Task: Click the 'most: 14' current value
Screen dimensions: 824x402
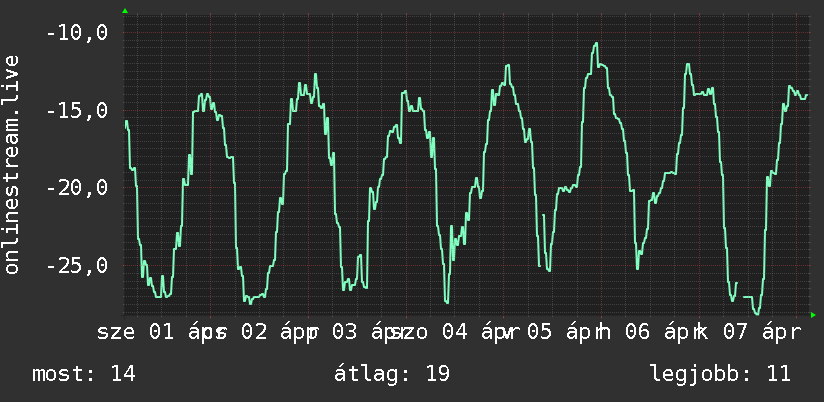Action: click(84, 374)
